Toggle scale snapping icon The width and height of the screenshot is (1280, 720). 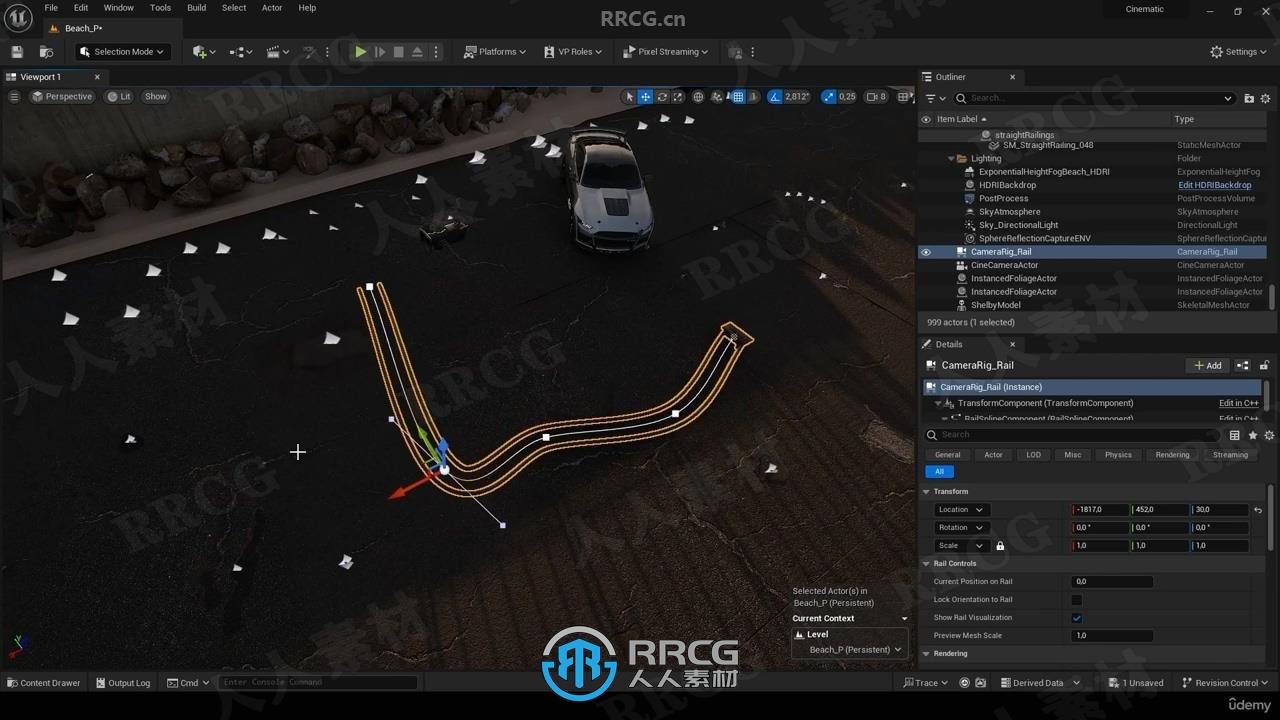pos(828,97)
